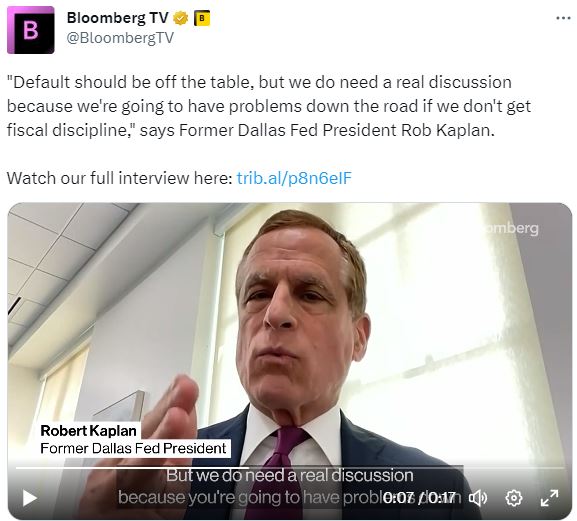Click the @BloombergTV handle
Viewport: 577px width, 521px height.
pyautogui.click(x=120, y=38)
